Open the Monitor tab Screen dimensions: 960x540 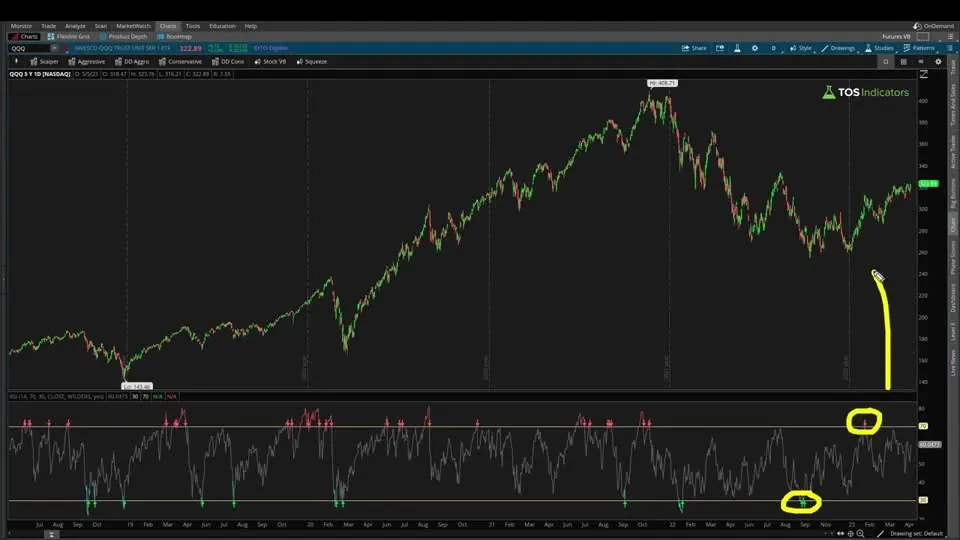21,26
